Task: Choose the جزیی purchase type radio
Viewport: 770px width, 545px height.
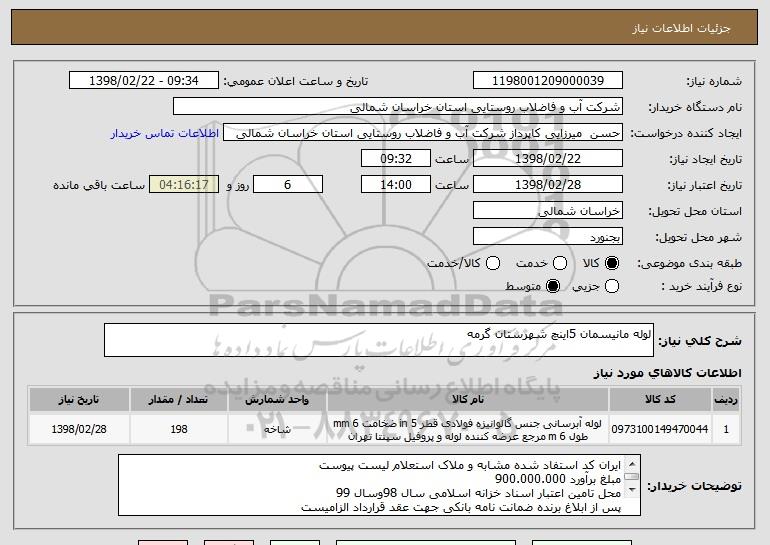Action: tap(612, 286)
